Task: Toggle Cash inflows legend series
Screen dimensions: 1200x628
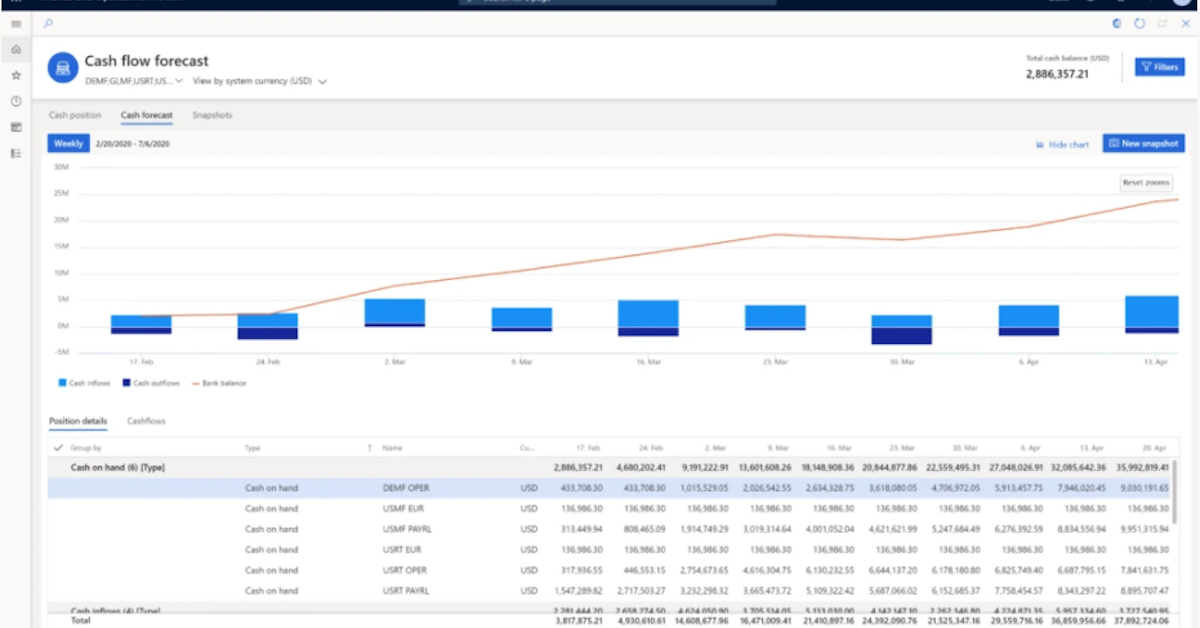Action: pos(84,383)
